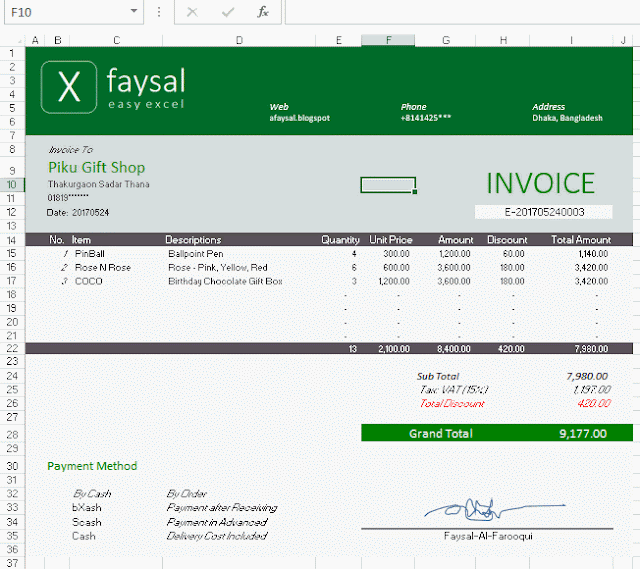Select column A header
The width and height of the screenshot is (640, 569).
(x=35, y=40)
